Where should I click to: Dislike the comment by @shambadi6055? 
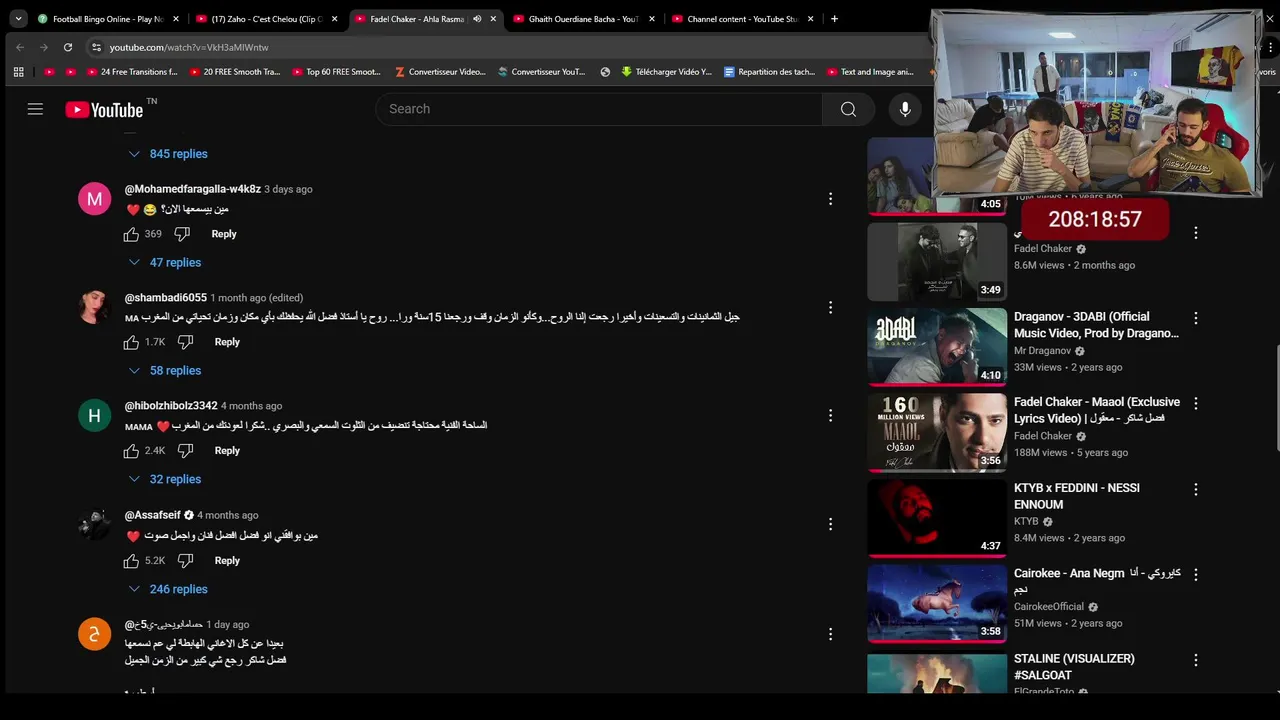[185, 342]
